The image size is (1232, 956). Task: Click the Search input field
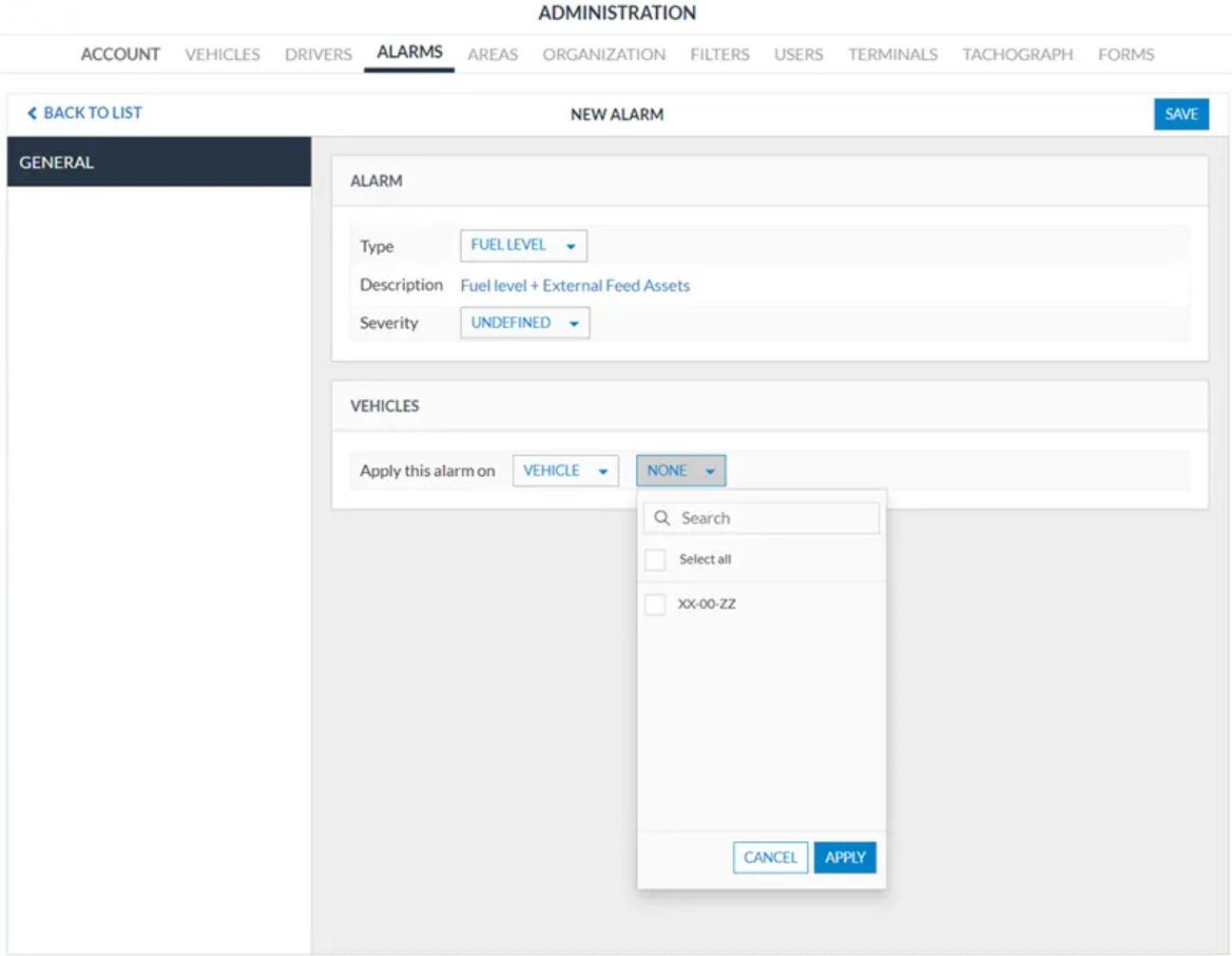point(761,518)
